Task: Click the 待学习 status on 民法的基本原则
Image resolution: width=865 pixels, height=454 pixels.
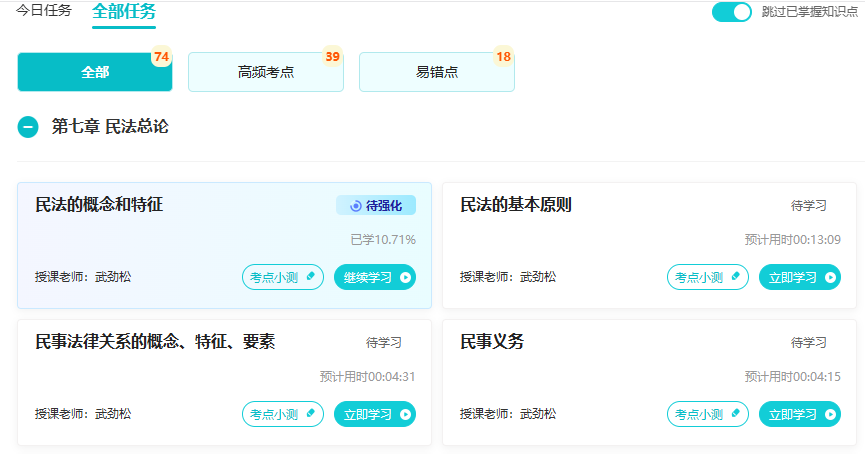Action: point(809,206)
